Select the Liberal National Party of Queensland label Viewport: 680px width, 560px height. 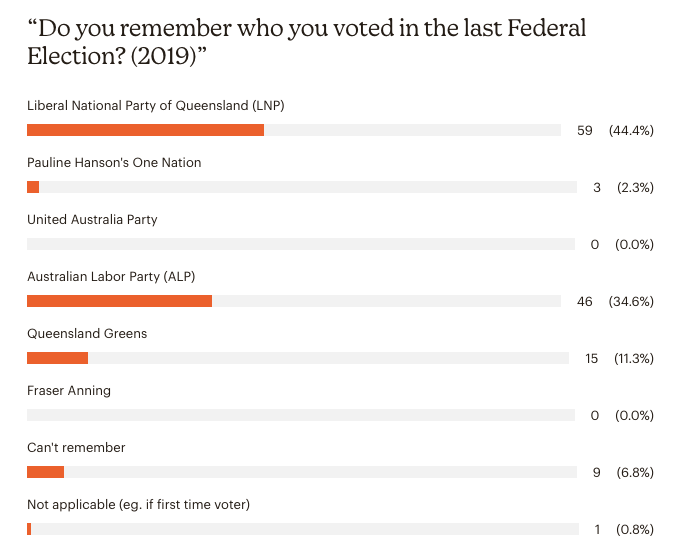coord(156,105)
